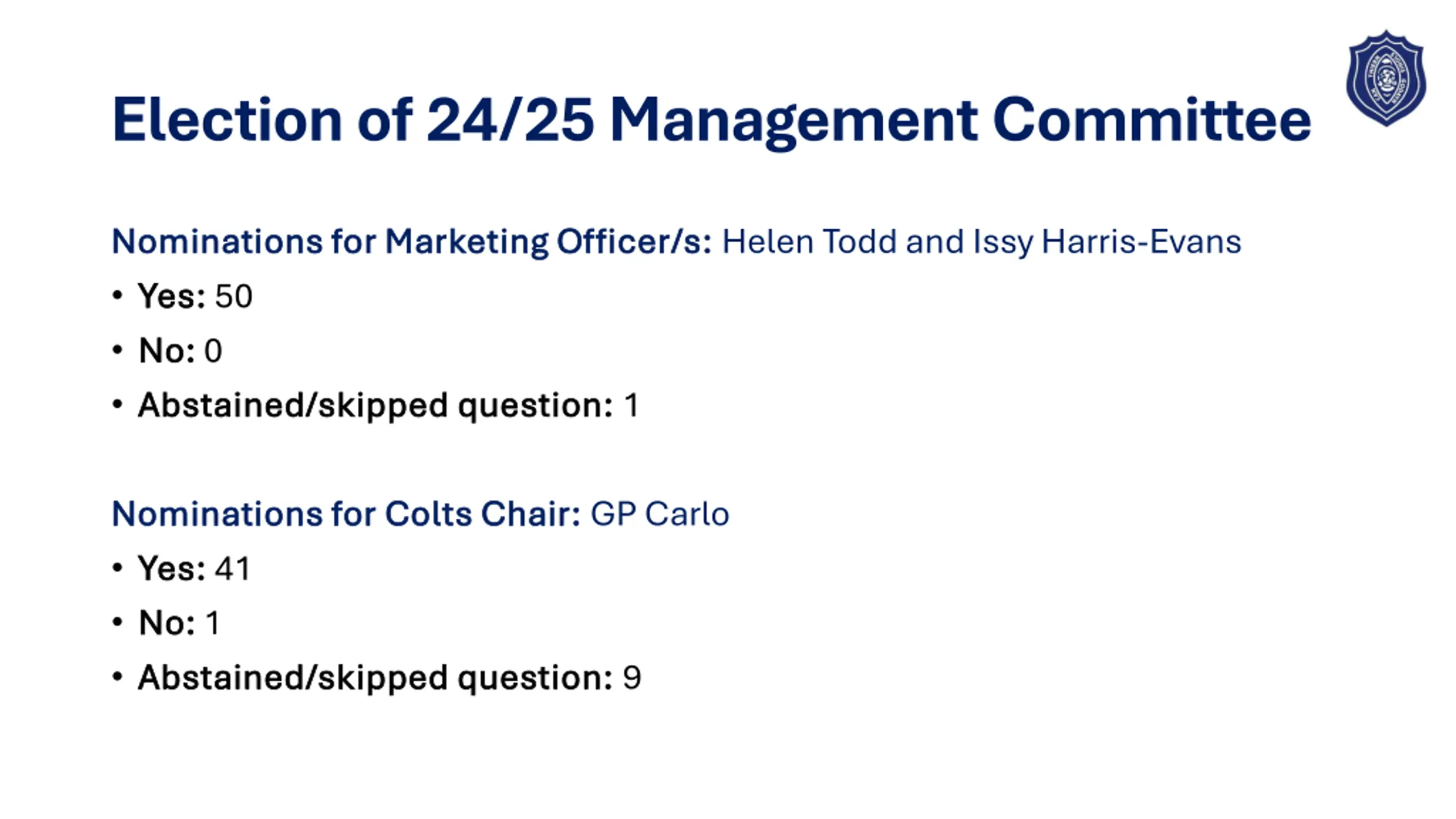The image size is (1456, 819).
Task: Click the number 50 in the first vote result
Action: click(x=234, y=296)
